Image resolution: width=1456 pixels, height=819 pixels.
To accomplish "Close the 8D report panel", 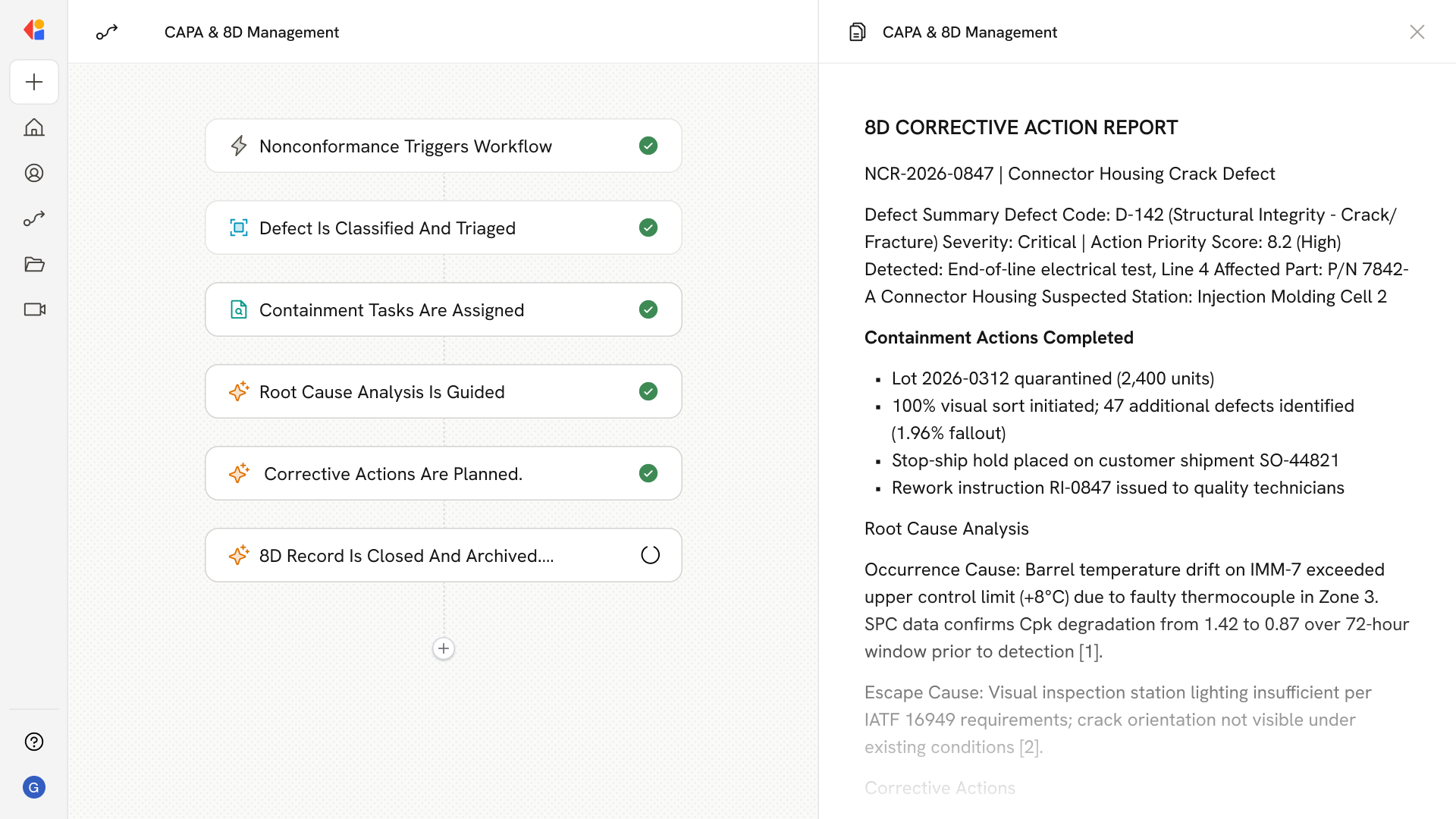I will click(x=1417, y=32).
